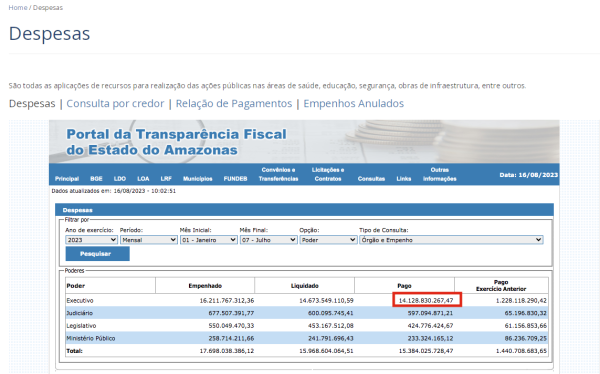
Task: Select Total Exercício Anterior value 1.440.708.683,65
Action: pos(522,351)
